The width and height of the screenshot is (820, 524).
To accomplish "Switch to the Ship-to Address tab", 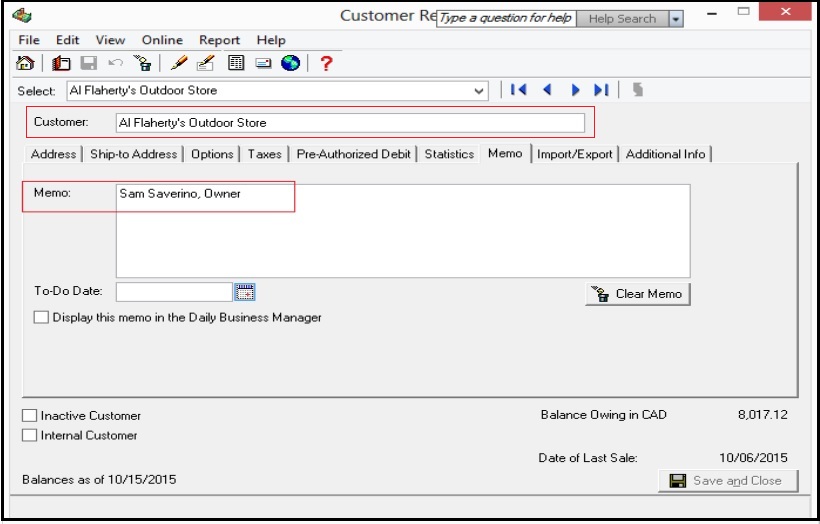I will point(133,154).
